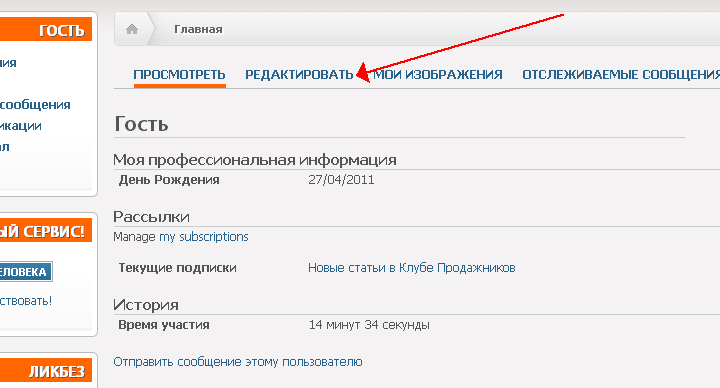Click the Гость page heading
The height and width of the screenshot is (388, 720).
[x=141, y=124]
